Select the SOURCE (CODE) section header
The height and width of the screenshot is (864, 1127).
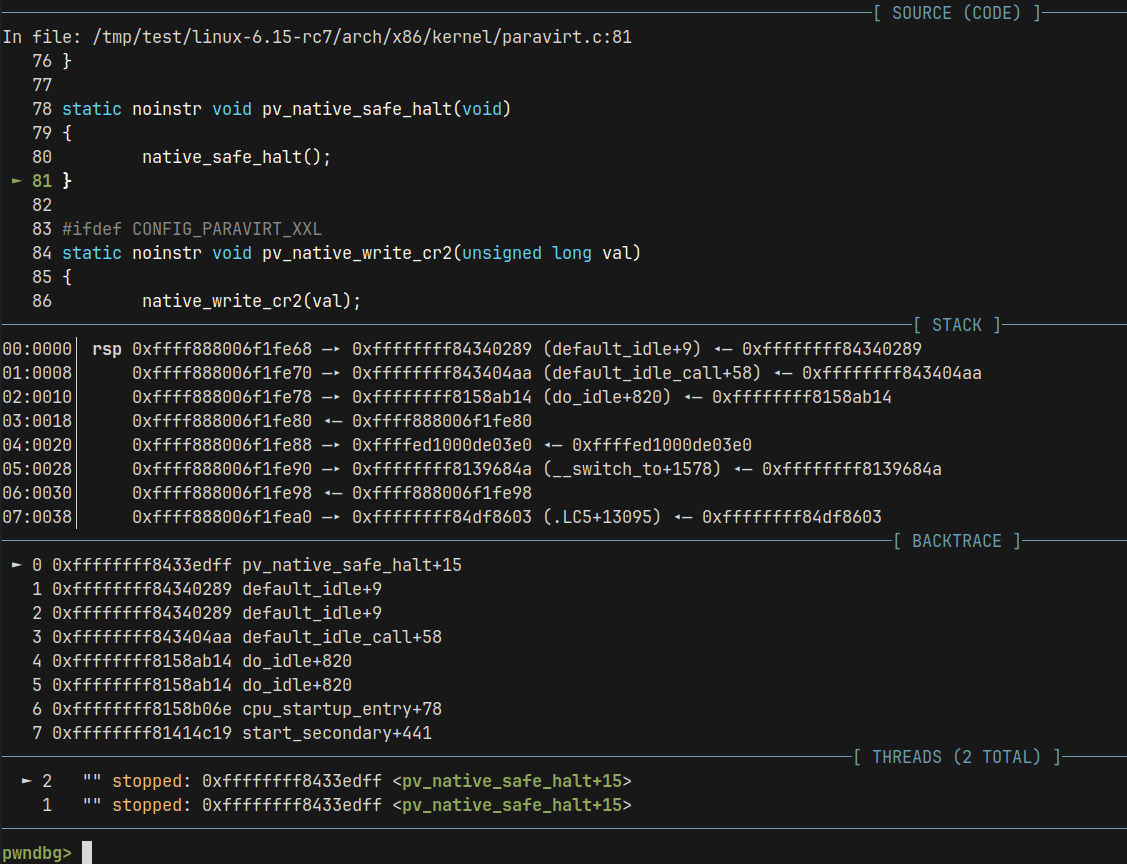pyautogui.click(x=956, y=13)
